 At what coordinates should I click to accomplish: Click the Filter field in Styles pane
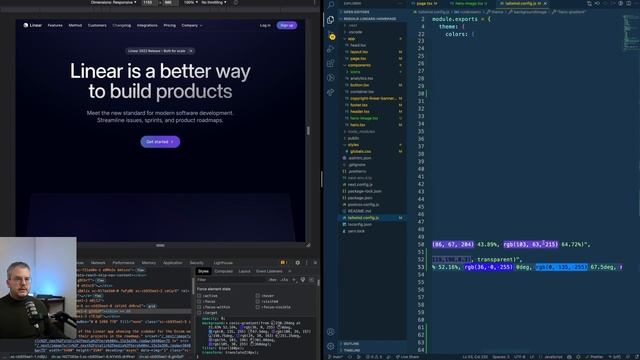point(231,280)
